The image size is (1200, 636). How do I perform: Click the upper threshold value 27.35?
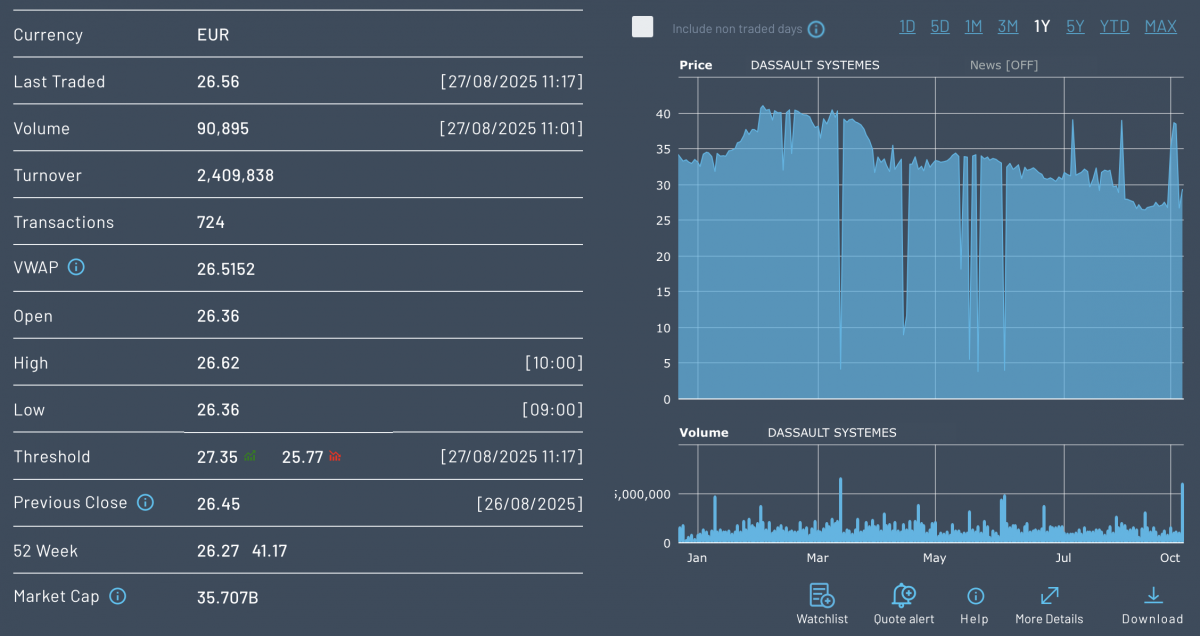217,457
